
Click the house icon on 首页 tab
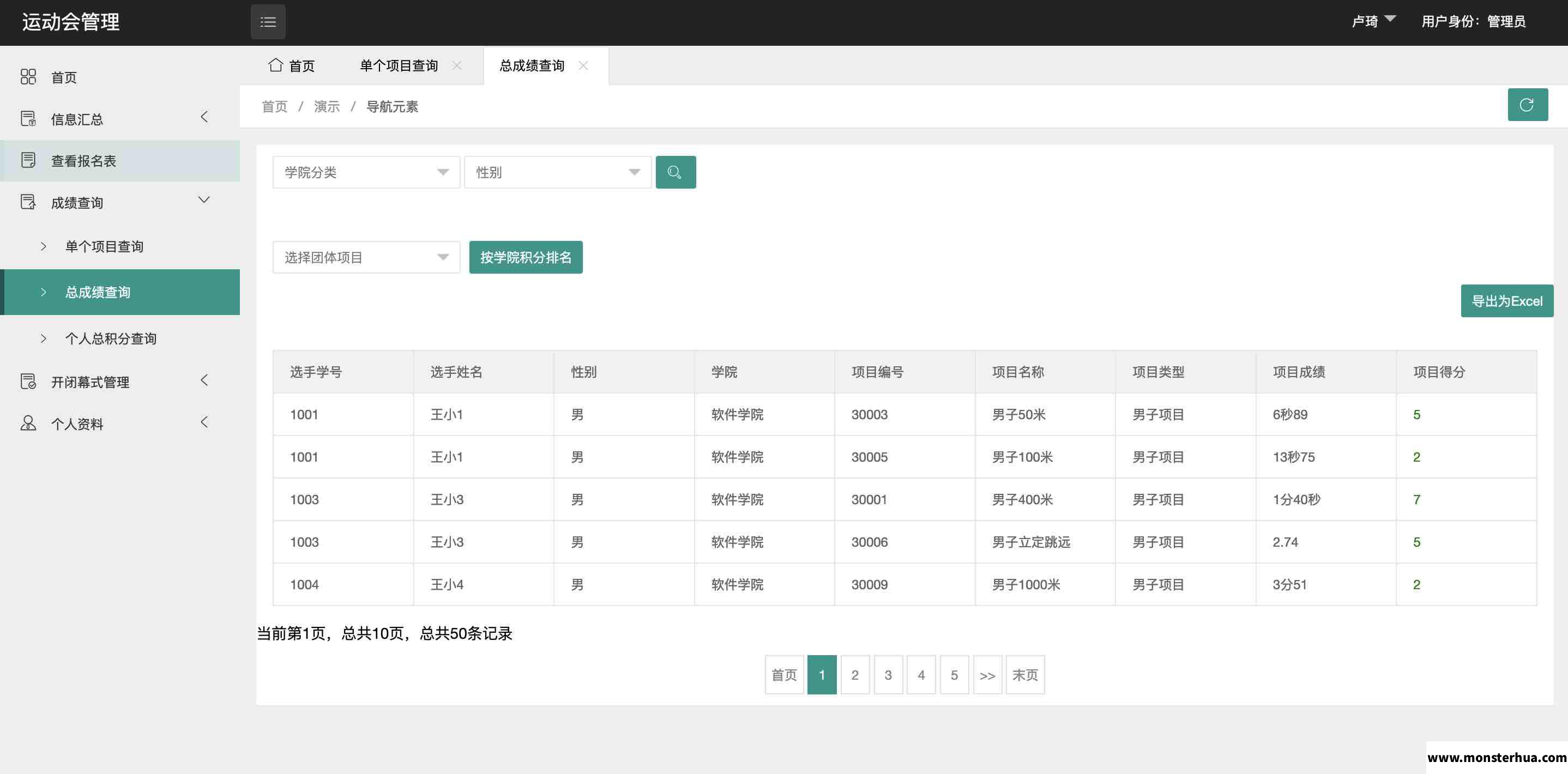click(276, 64)
